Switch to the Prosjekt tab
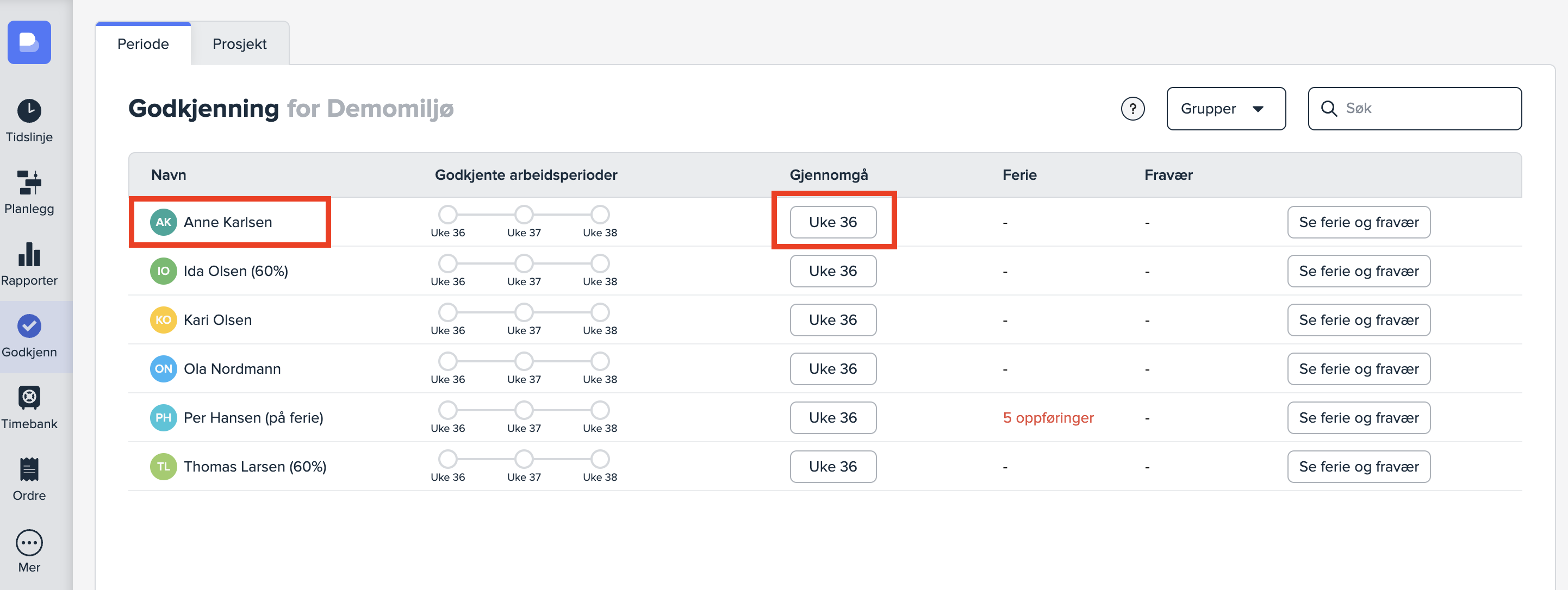This screenshot has width=1568, height=590. click(239, 44)
